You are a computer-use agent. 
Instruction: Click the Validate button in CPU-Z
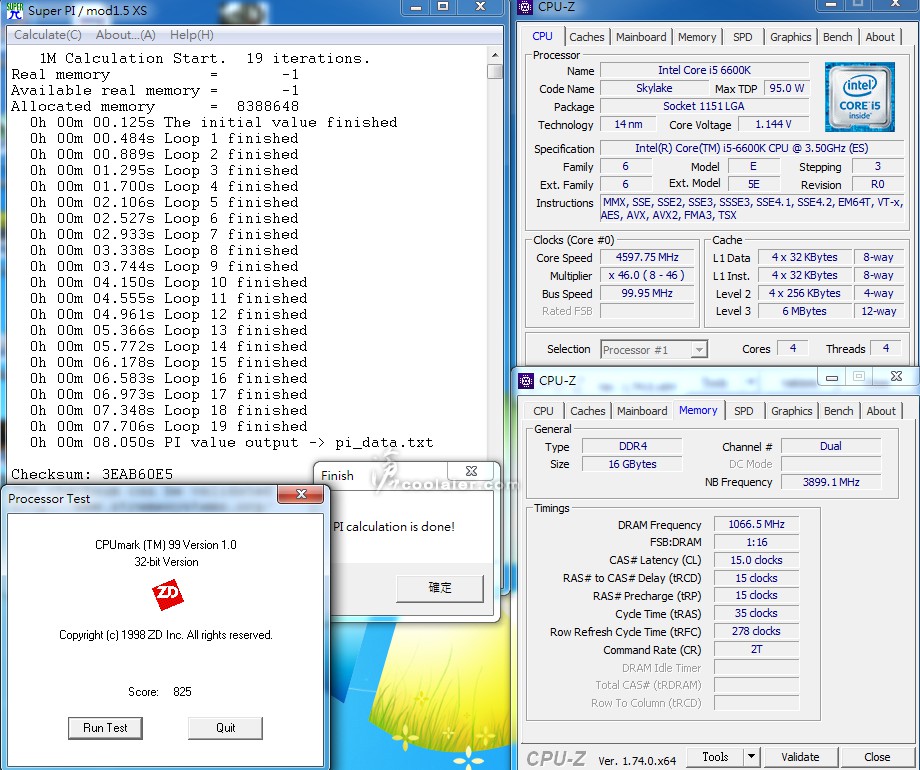(x=800, y=757)
